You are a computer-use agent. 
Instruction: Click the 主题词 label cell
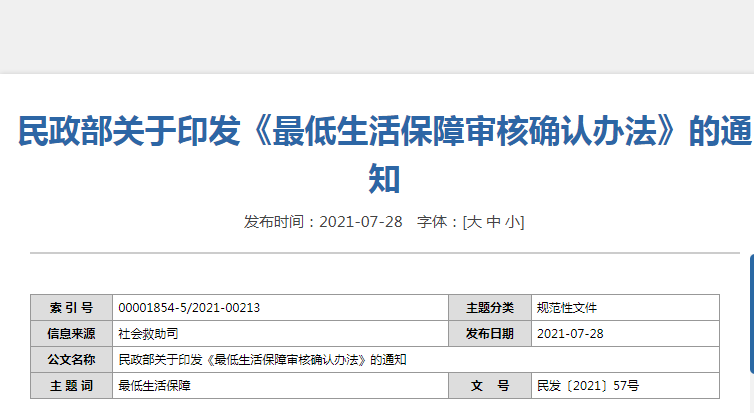(71, 386)
